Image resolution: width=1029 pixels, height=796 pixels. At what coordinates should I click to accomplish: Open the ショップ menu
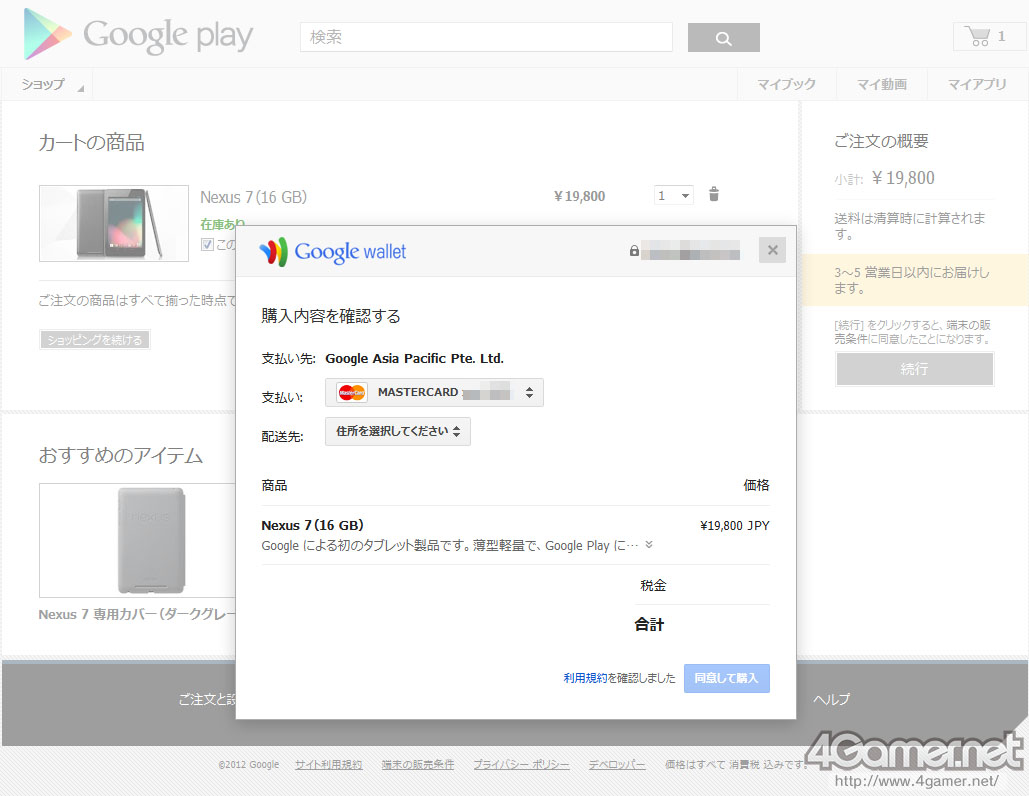click(48, 84)
